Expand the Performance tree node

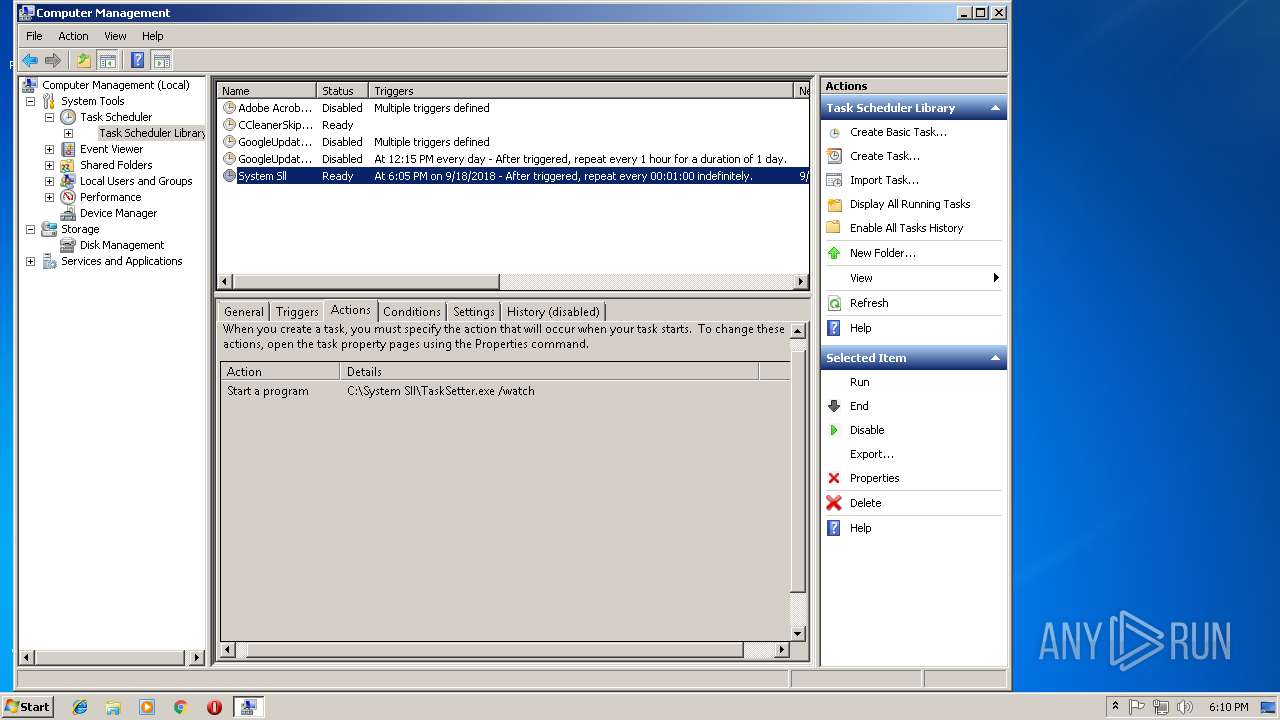[49, 197]
